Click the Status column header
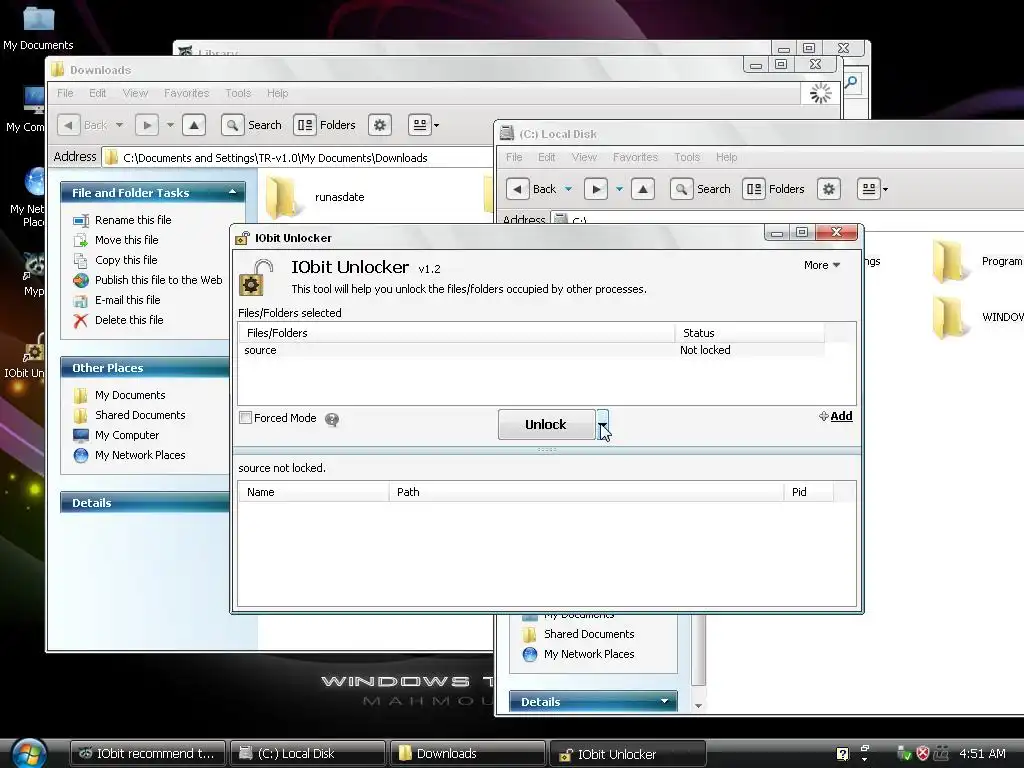Screen dimensions: 1024x768 point(749,333)
